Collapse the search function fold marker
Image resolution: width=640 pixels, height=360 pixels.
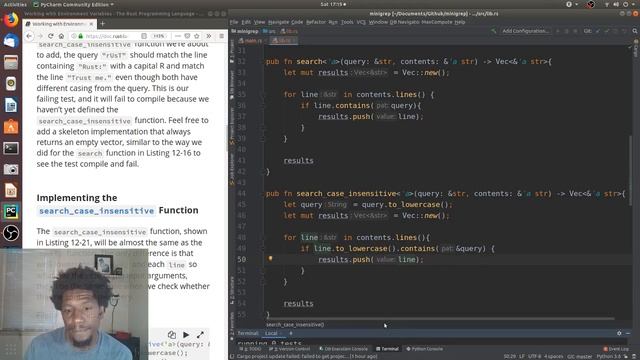pyautogui.click(x=263, y=62)
